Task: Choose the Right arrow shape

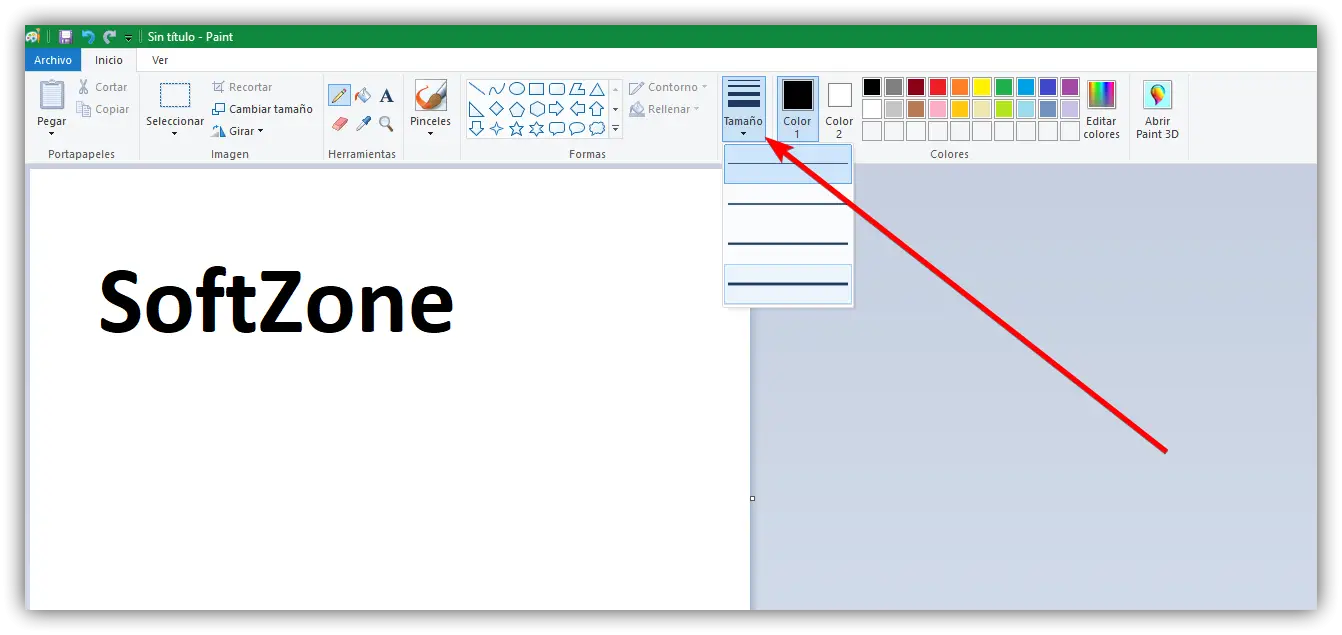Action: pos(557,109)
